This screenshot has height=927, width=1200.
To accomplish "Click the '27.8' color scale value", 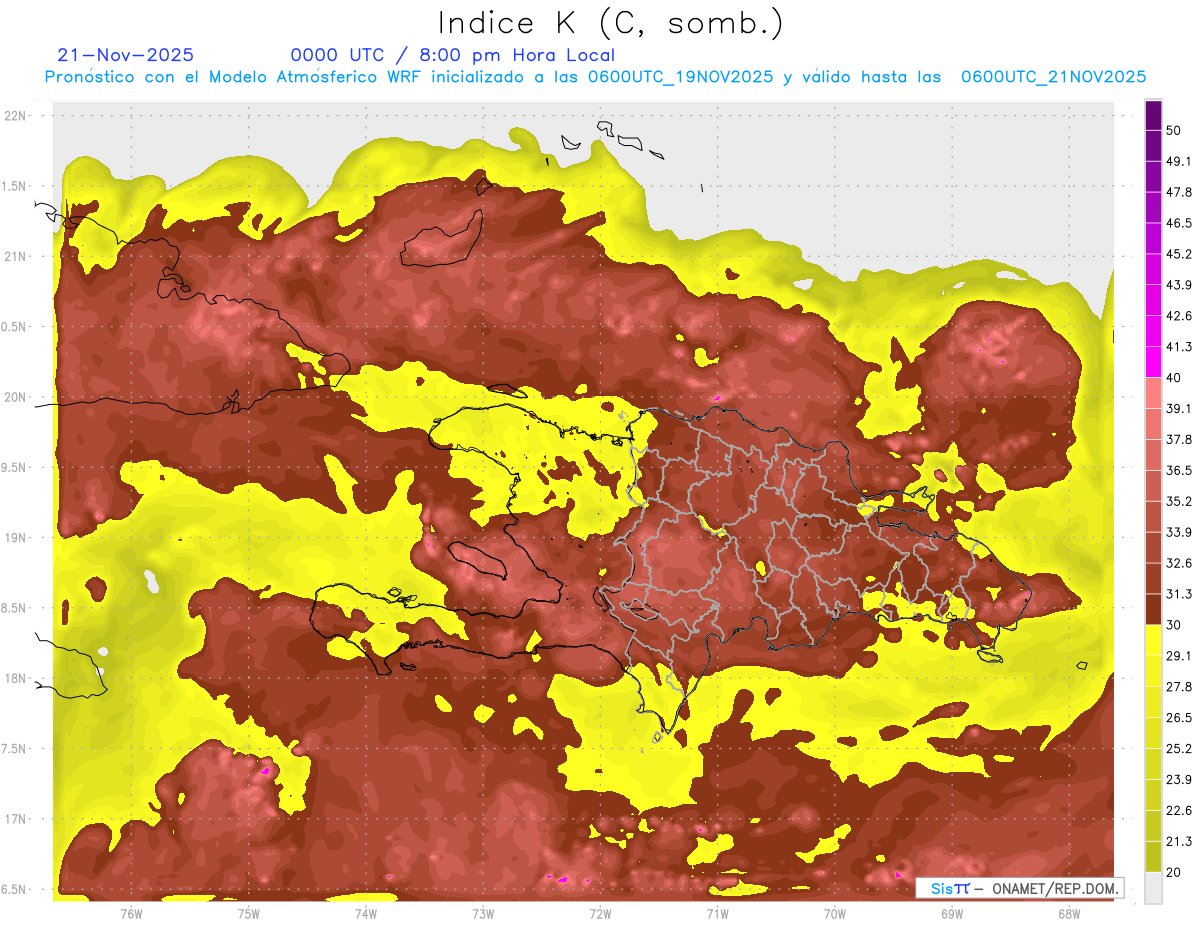I will tap(1179, 686).
